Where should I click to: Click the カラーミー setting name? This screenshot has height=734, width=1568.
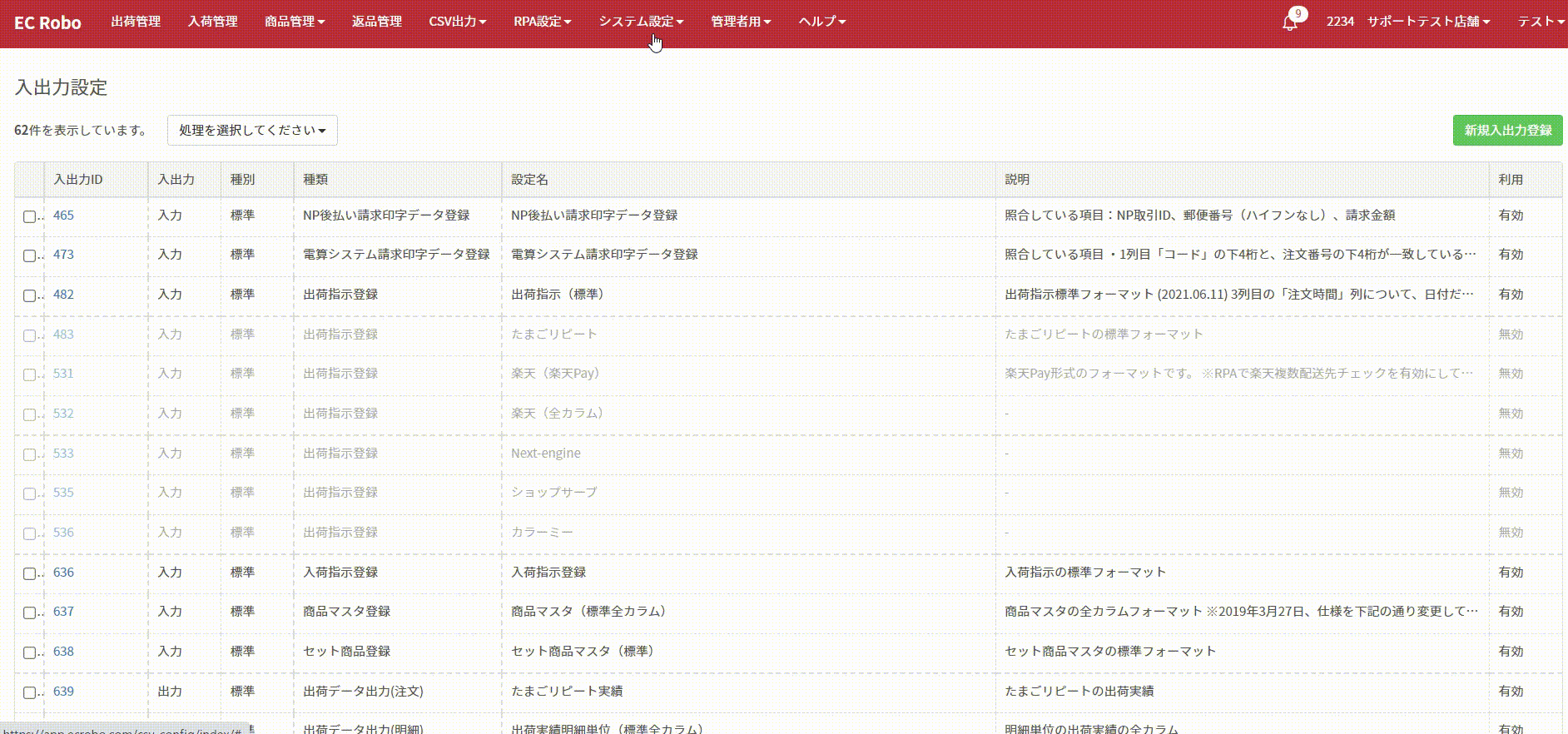pos(542,533)
